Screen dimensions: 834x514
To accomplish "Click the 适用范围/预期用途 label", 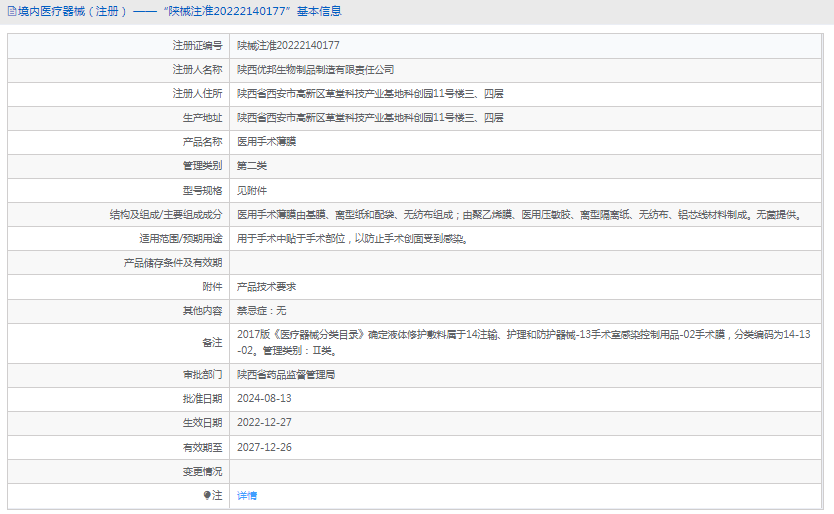I will coord(181,239).
